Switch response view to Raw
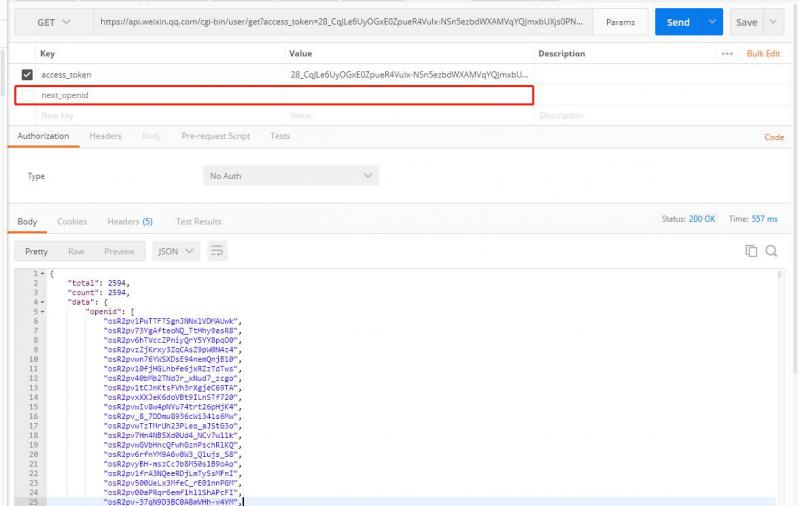Image resolution: width=800 pixels, height=506 pixels. pyautogui.click(x=76, y=251)
